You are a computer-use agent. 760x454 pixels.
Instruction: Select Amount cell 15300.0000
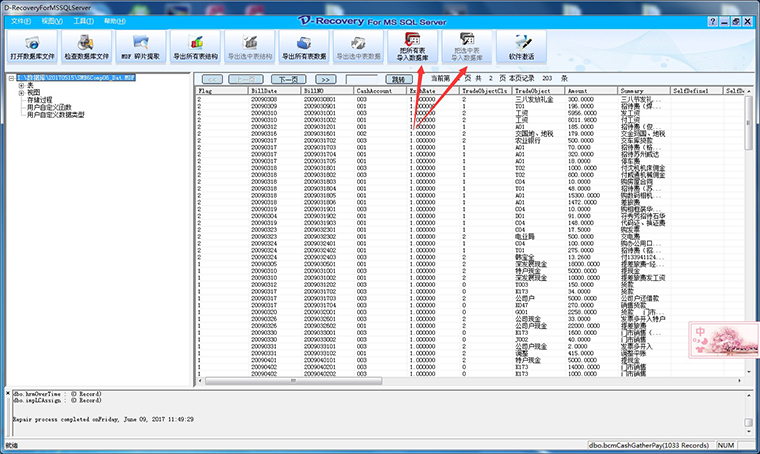[x=584, y=195]
